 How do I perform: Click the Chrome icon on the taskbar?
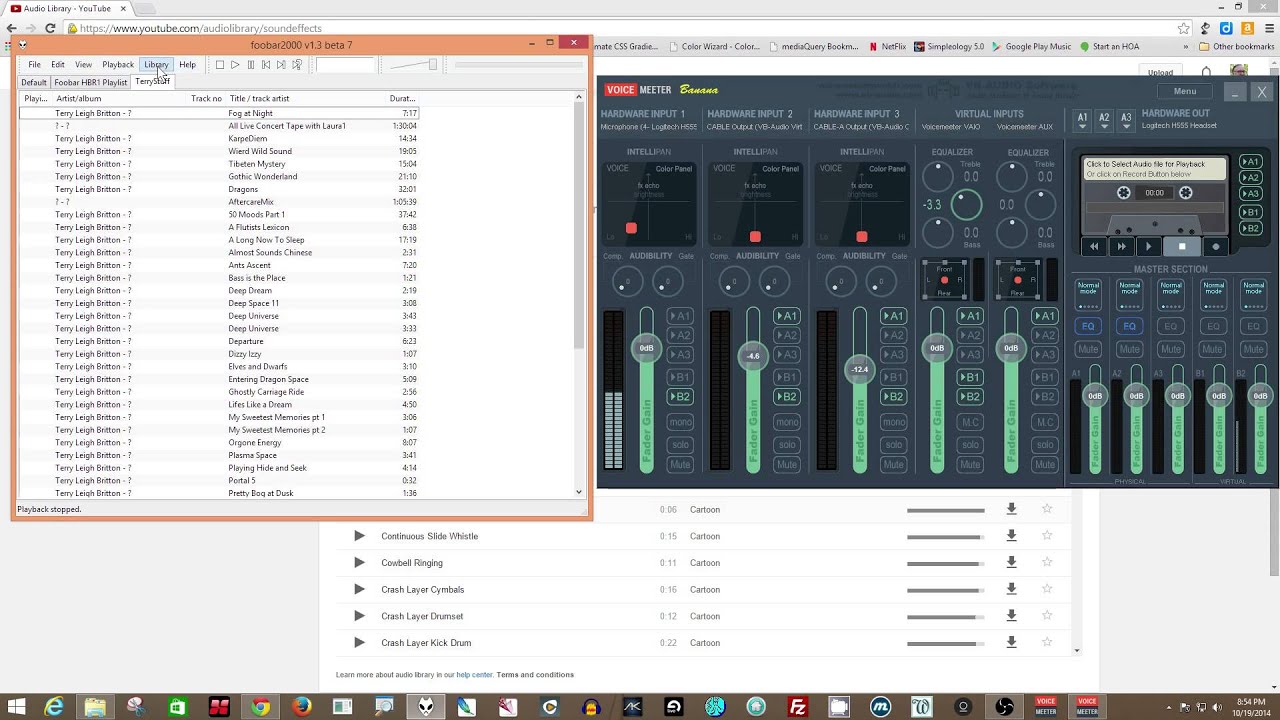260,707
